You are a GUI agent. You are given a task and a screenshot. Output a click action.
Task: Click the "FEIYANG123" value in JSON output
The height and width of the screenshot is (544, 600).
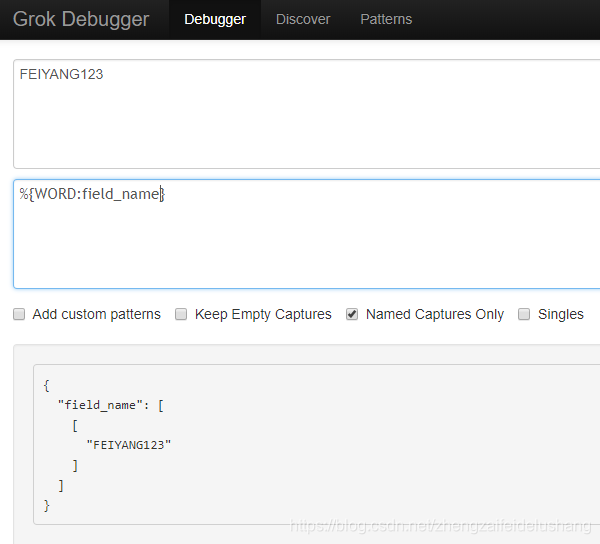(x=129, y=445)
